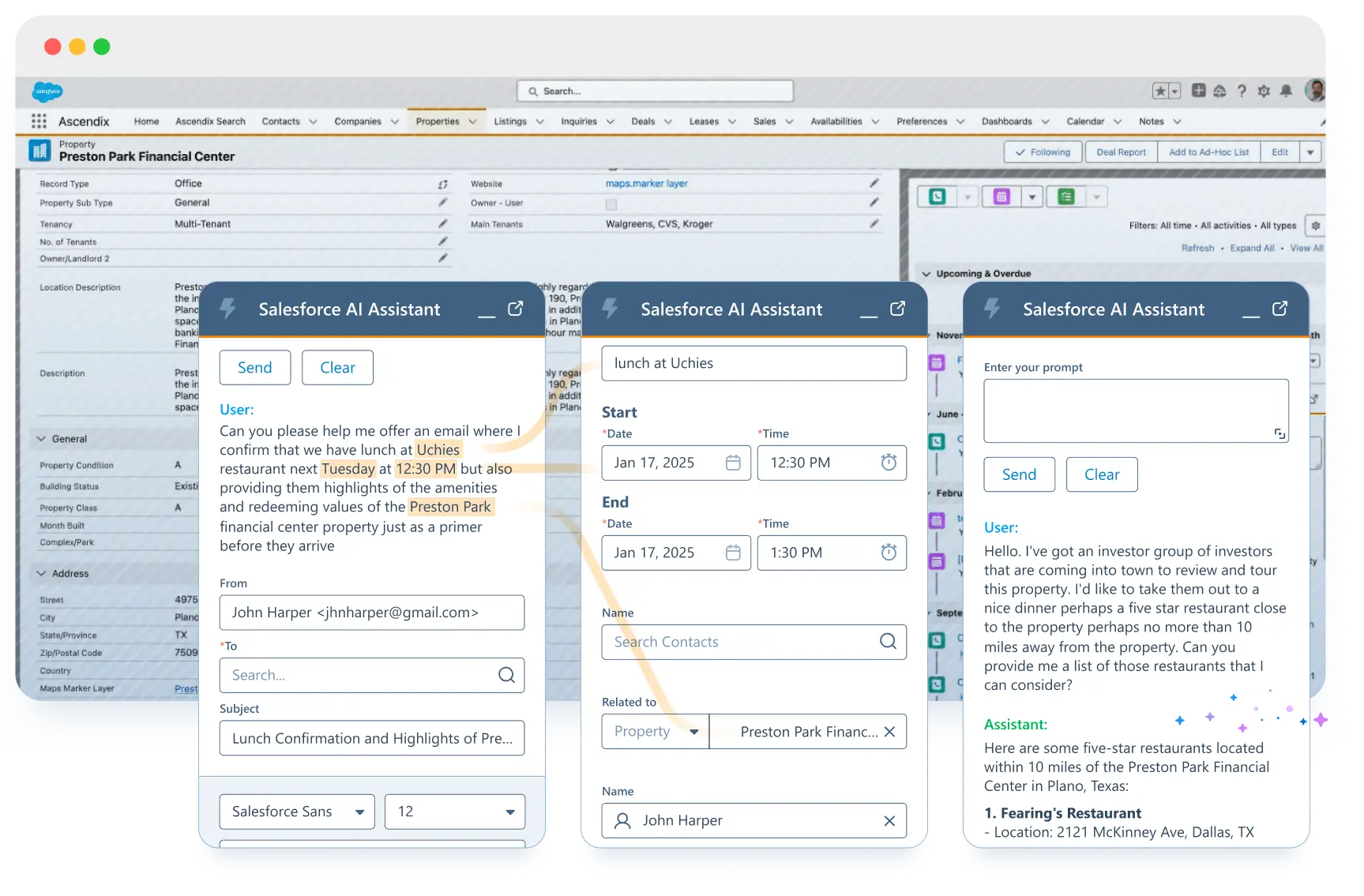Click the Favorites star icon
This screenshot has height=896, width=1364.
[x=1160, y=91]
